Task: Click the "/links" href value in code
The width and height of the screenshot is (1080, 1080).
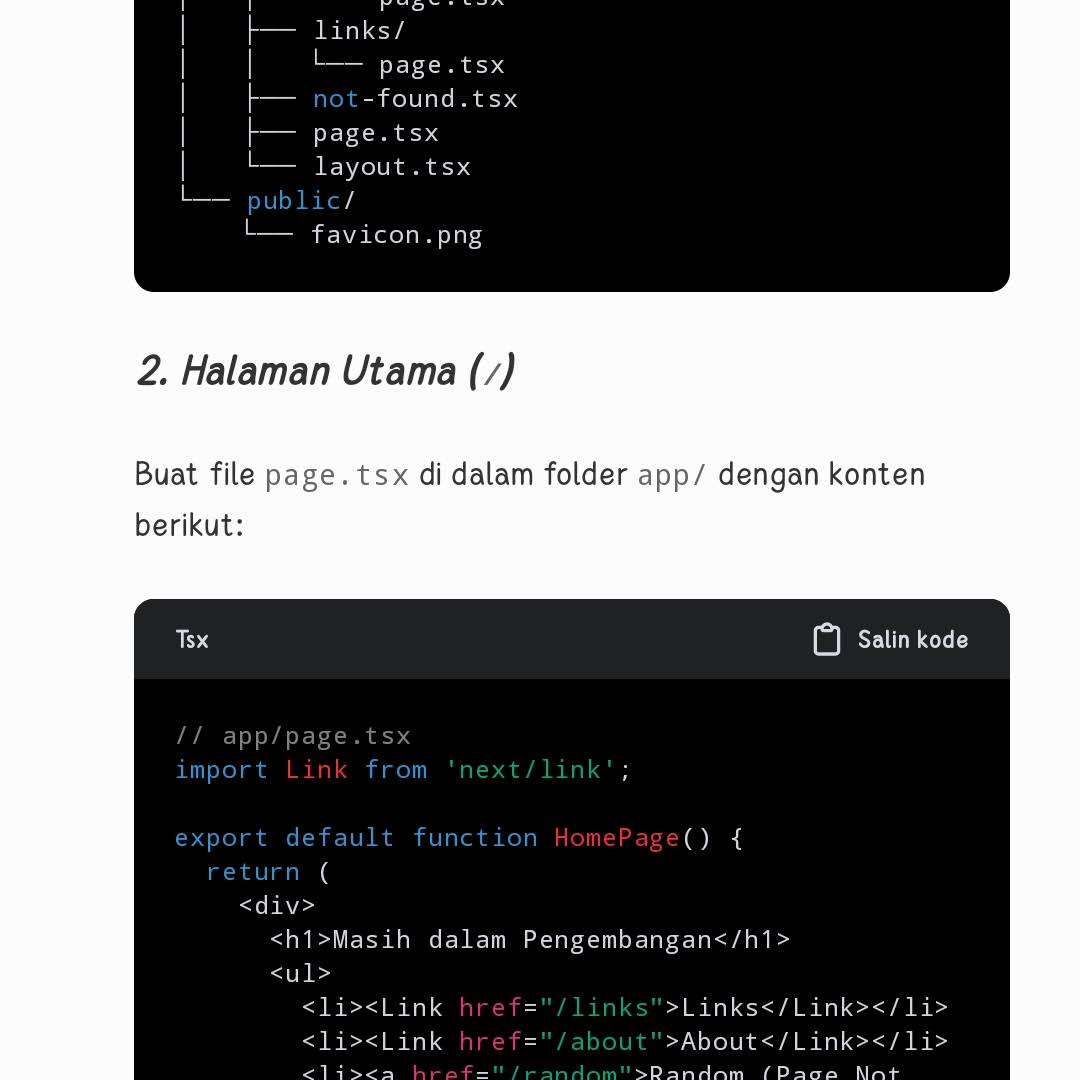Action: [602, 1008]
